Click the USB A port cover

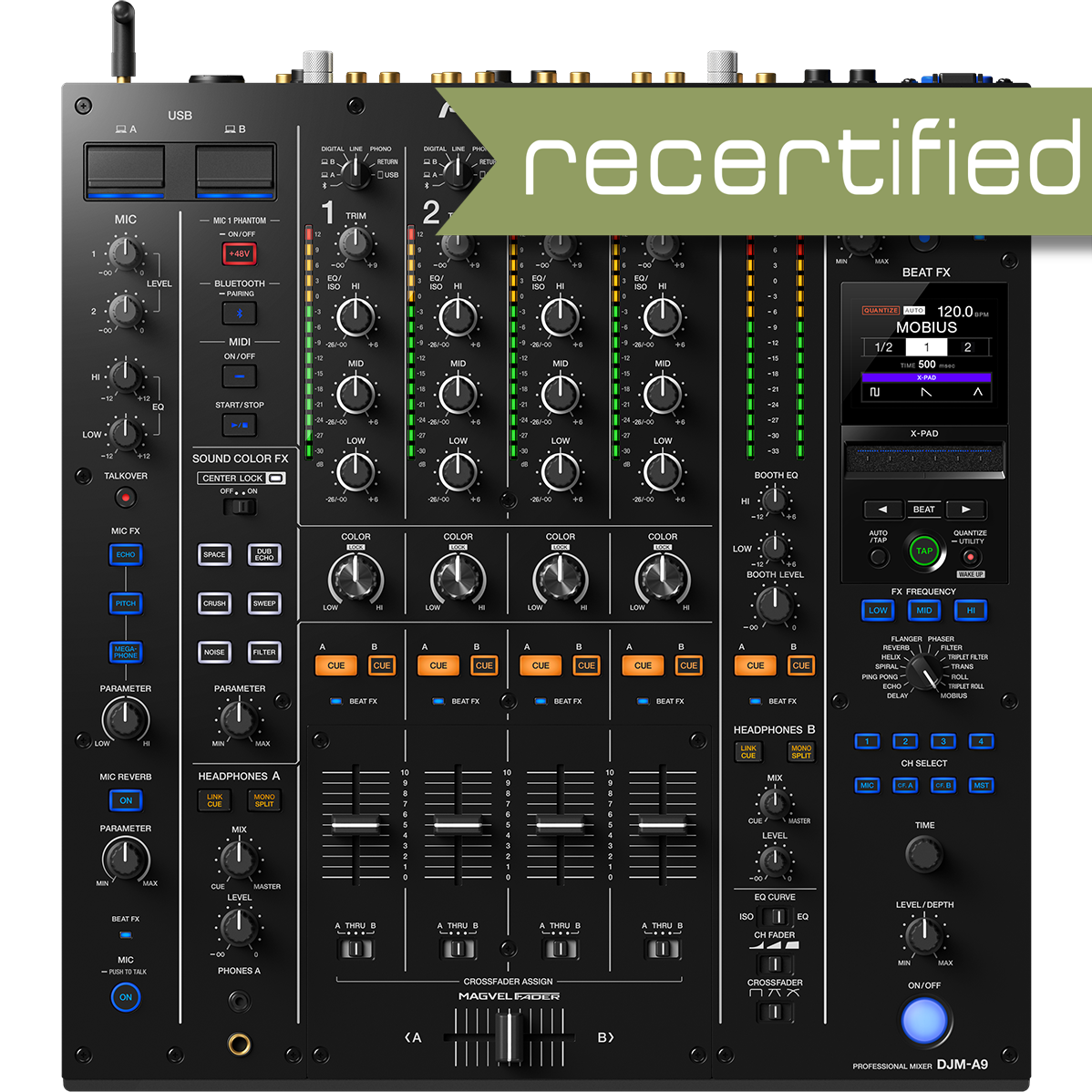pyautogui.click(x=126, y=171)
